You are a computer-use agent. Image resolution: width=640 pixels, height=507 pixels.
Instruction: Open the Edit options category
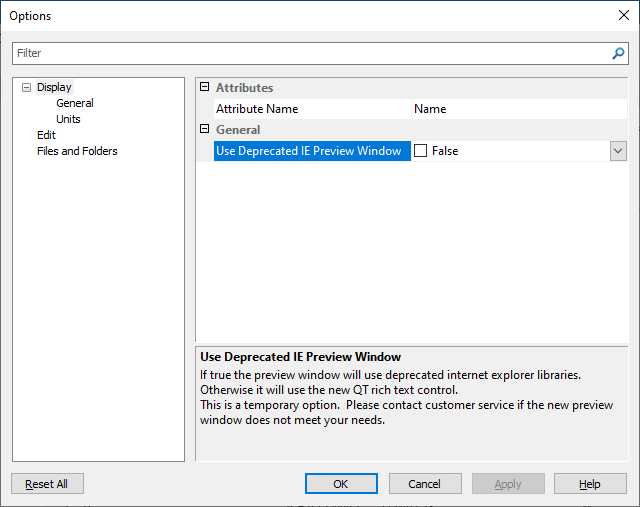point(46,135)
